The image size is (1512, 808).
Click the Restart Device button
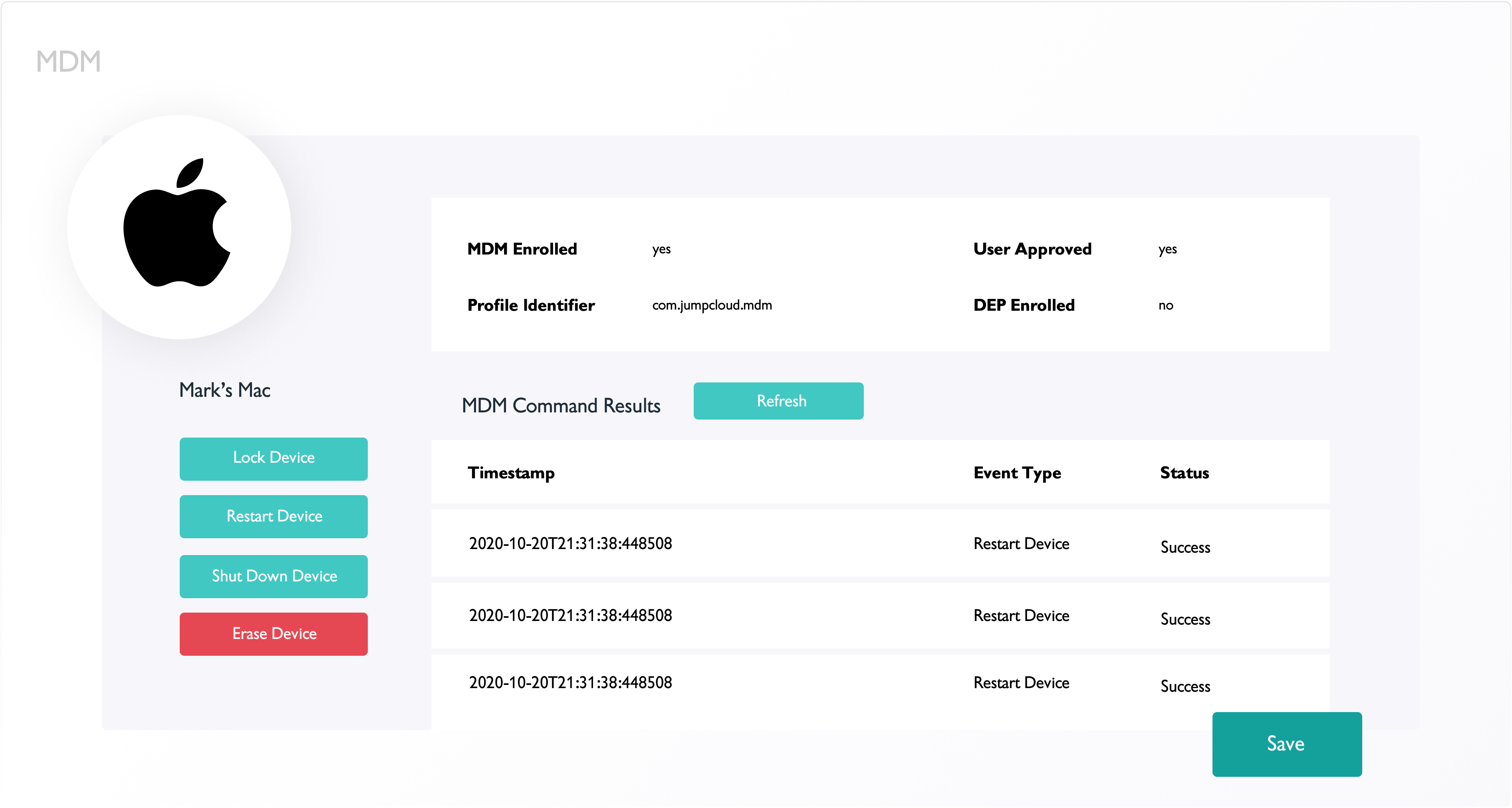click(274, 516)
